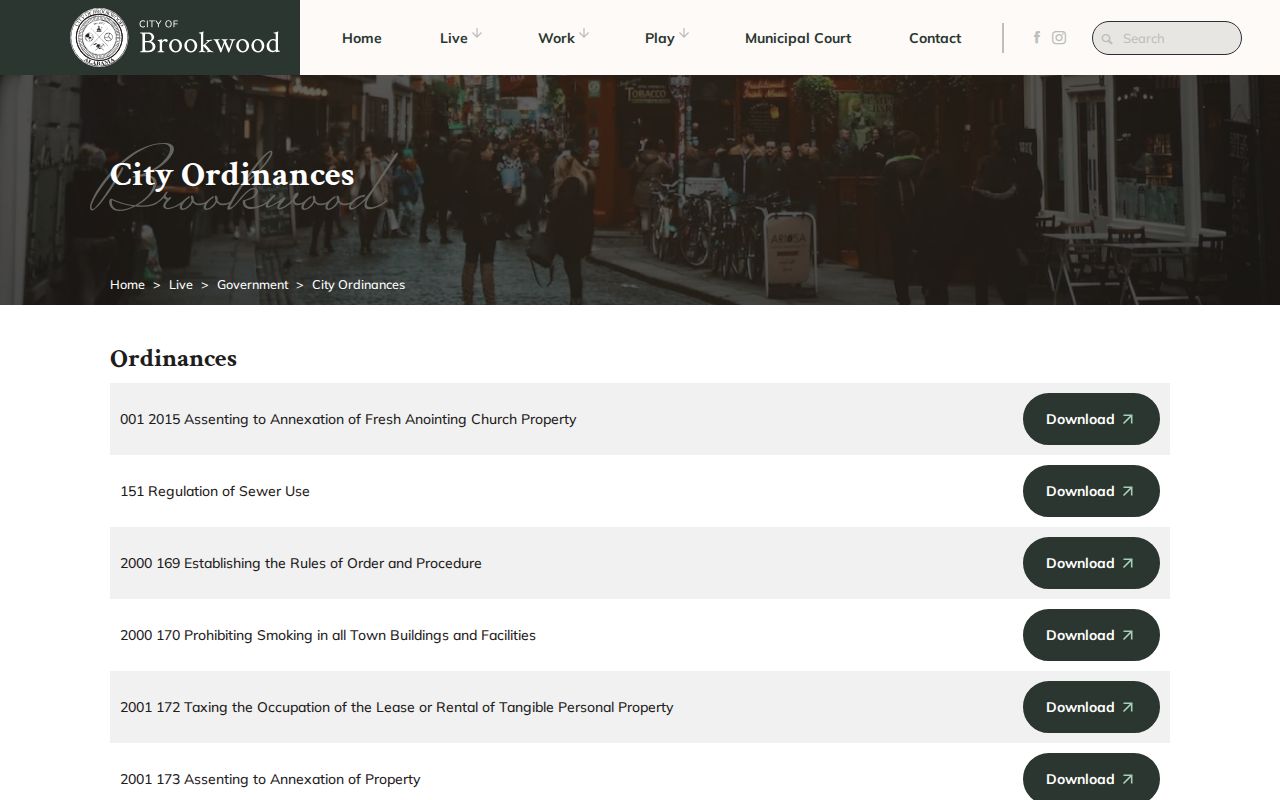Download 2000 169 Rules of Order ordinance

tap(1091, 563)
